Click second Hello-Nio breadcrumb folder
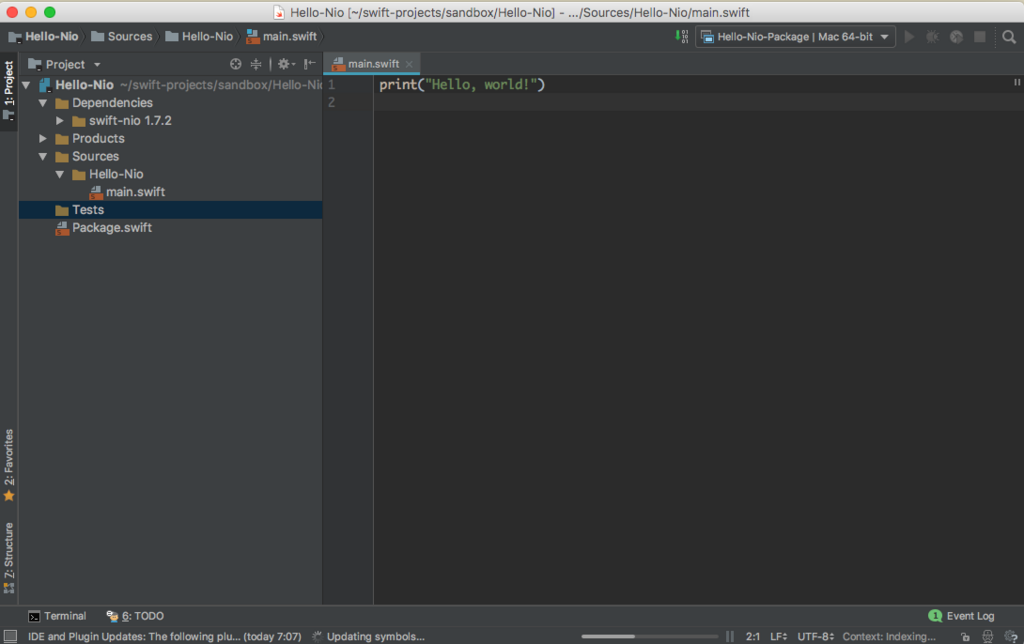This screenshot has width=1024, height=644. (199, 37)
